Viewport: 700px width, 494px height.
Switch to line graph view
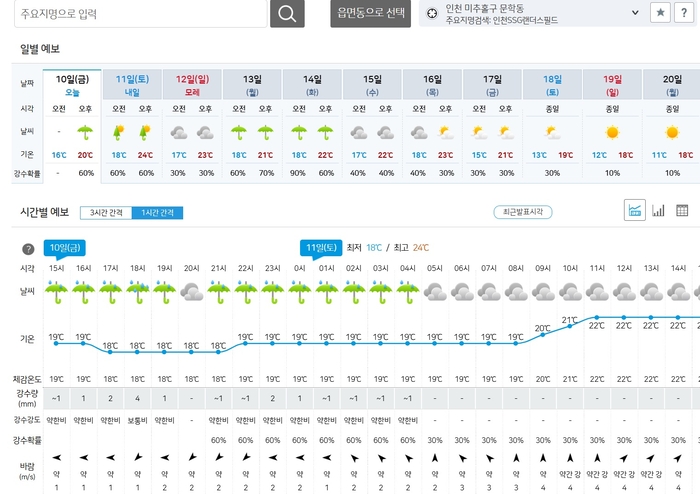click(x=634, y=210)
